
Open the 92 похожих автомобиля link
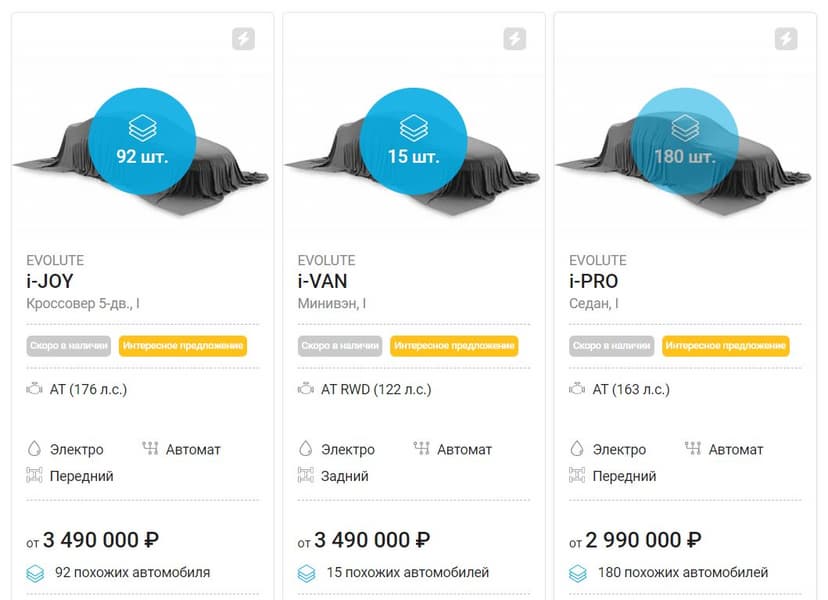pyautogui.click(x=146, y=573)
